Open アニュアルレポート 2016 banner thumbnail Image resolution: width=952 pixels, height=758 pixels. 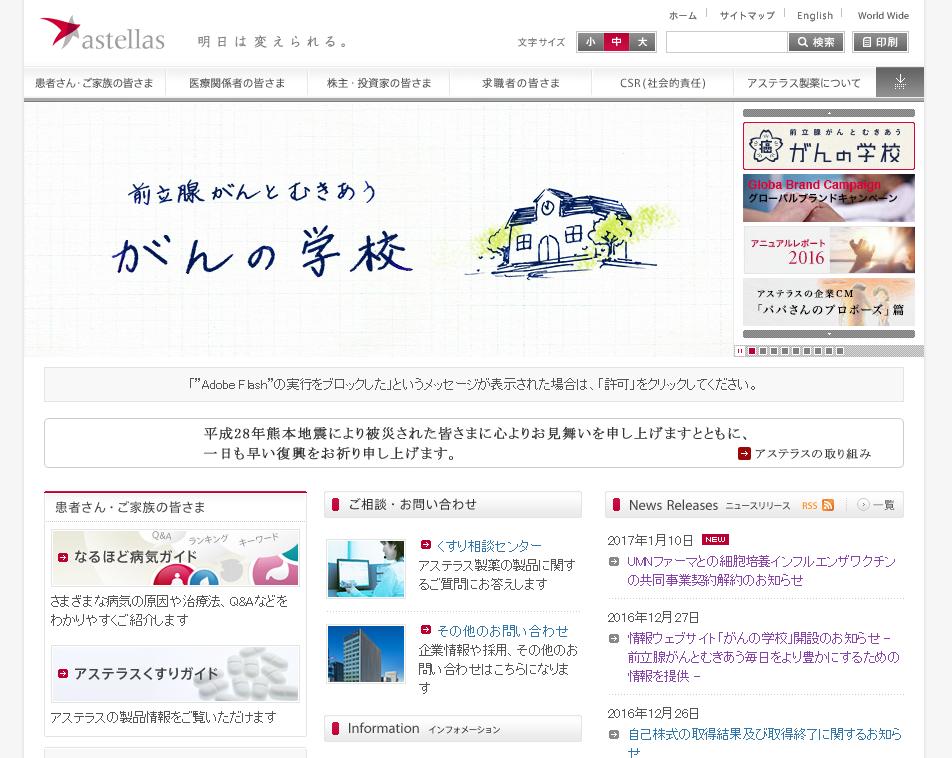(x=829, y=250)
